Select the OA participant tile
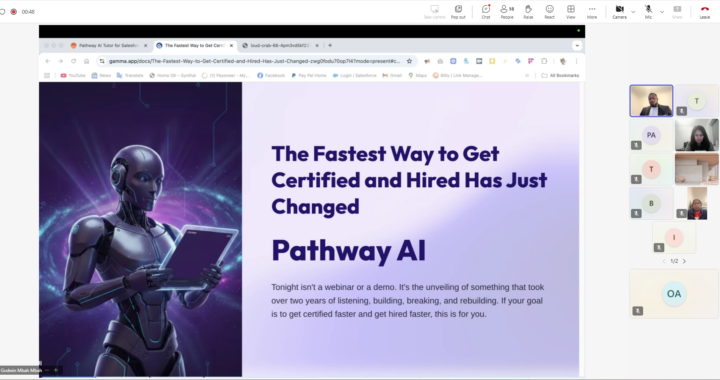The width and height of the screenshot is (720, 380). point(674,294)
